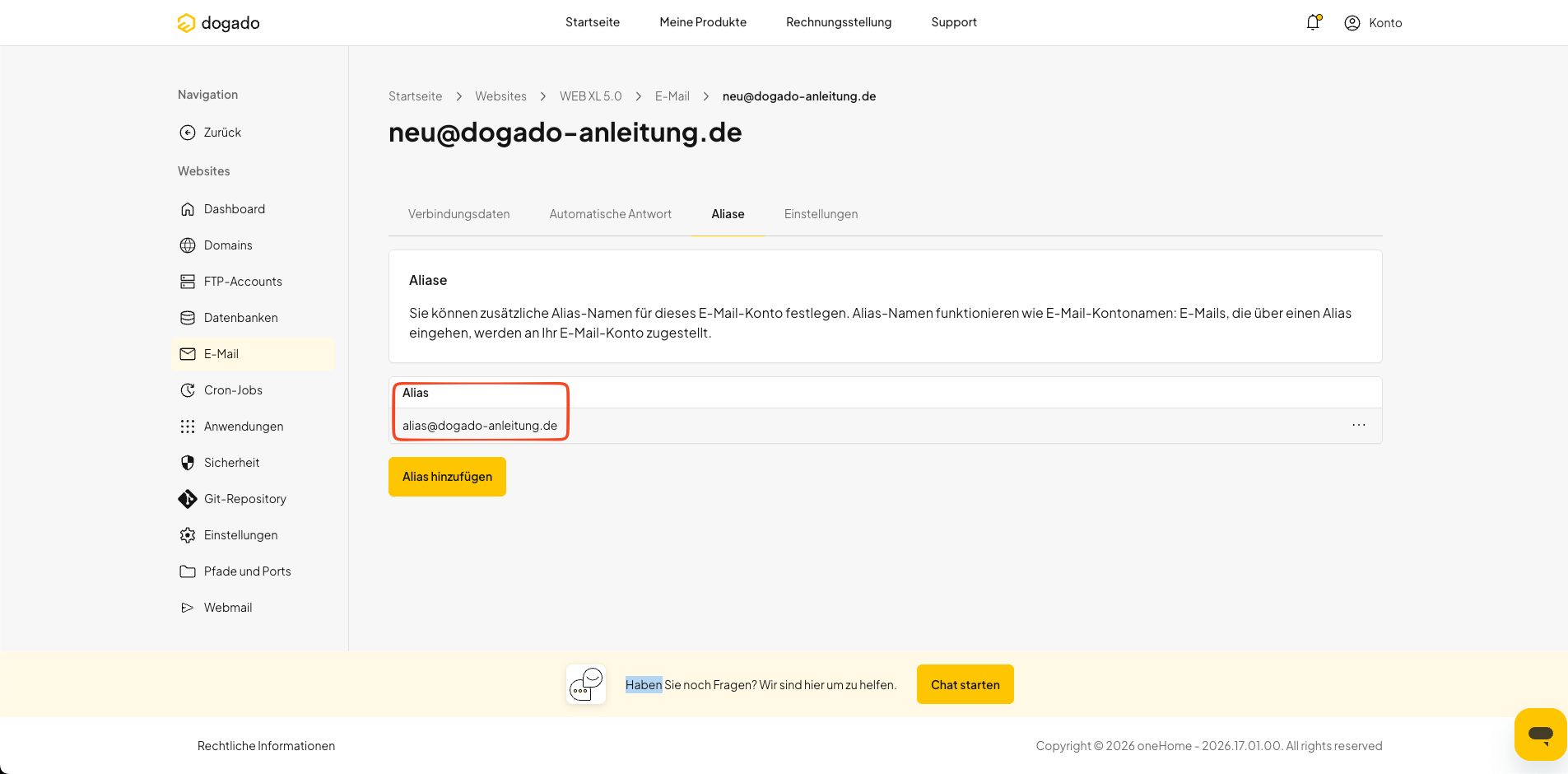Click the copyright oneHome text
The width and height of the screenshot is (1568, 774).
[1209, 746]
